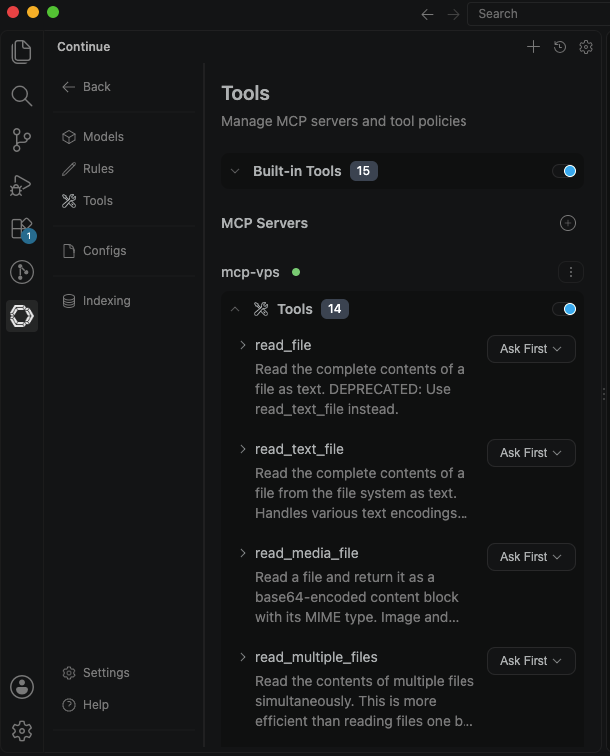The height and width of the screenshot is (756, 610).
Task: Start a new session with plus icon
Action: pyautogui.click(x=533, y=47)
